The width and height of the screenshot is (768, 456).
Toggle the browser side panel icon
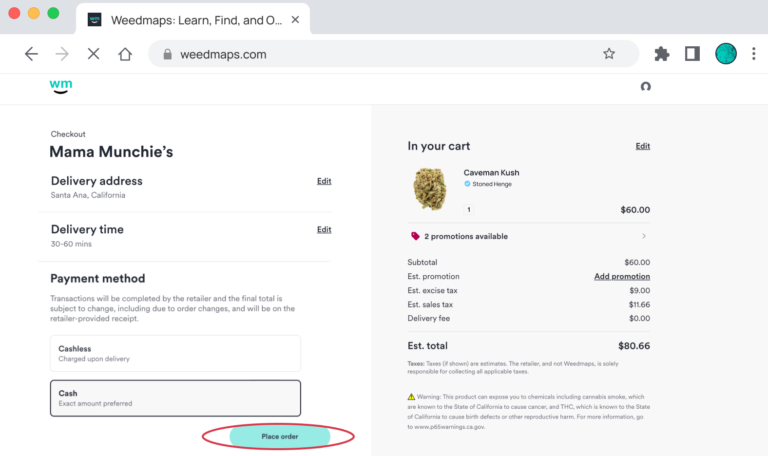(692, 54)
